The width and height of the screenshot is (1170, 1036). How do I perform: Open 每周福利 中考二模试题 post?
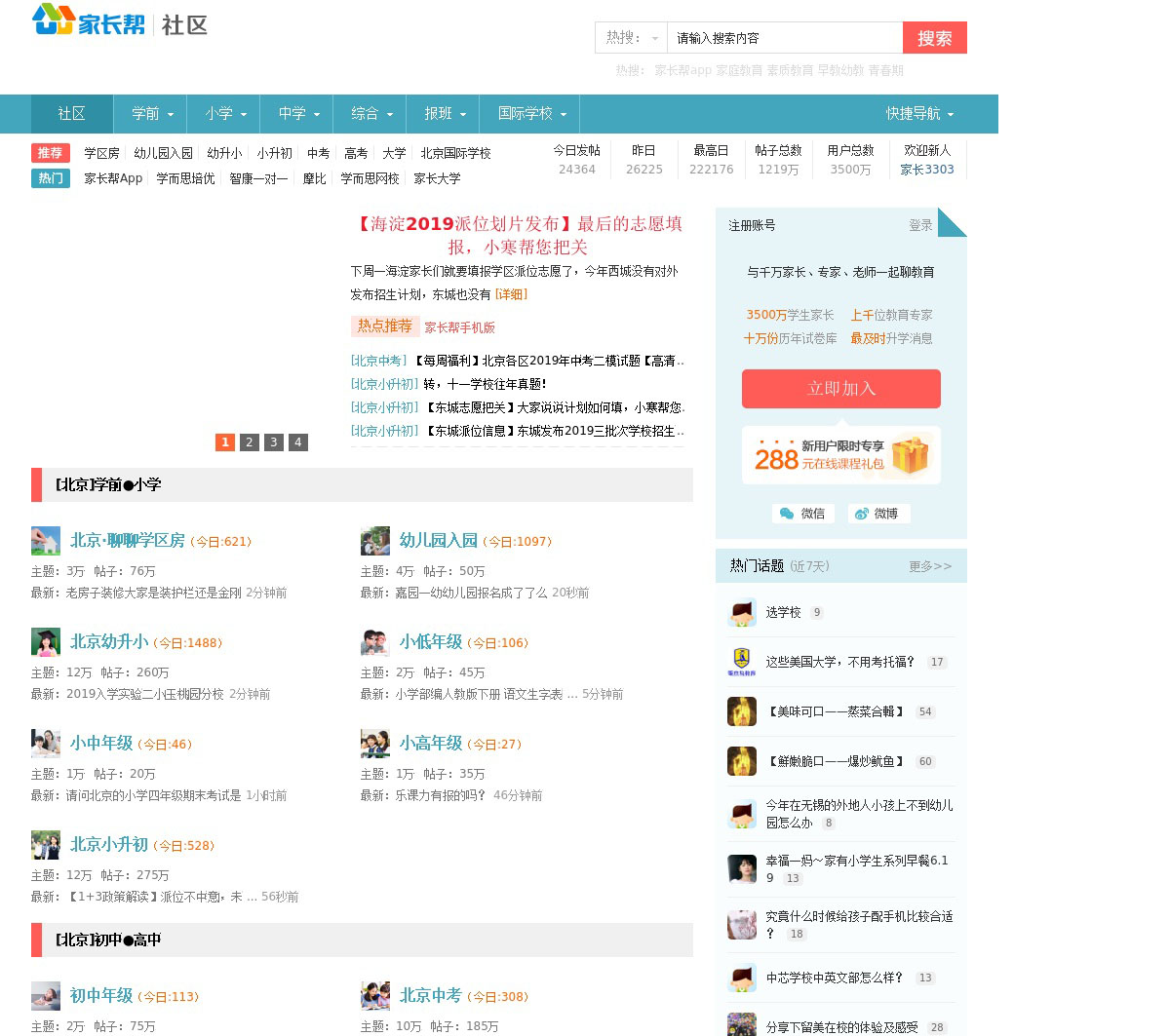pyautogui.click(x=550, y=361)
